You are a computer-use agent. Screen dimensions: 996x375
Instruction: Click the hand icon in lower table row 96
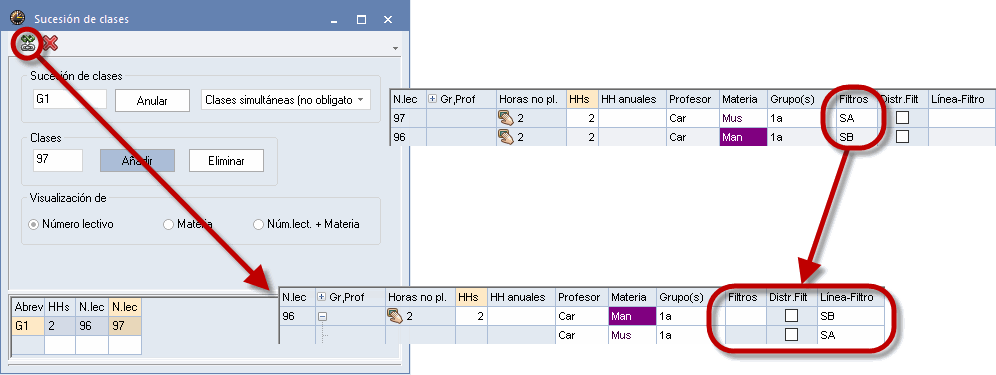point(395,316)
